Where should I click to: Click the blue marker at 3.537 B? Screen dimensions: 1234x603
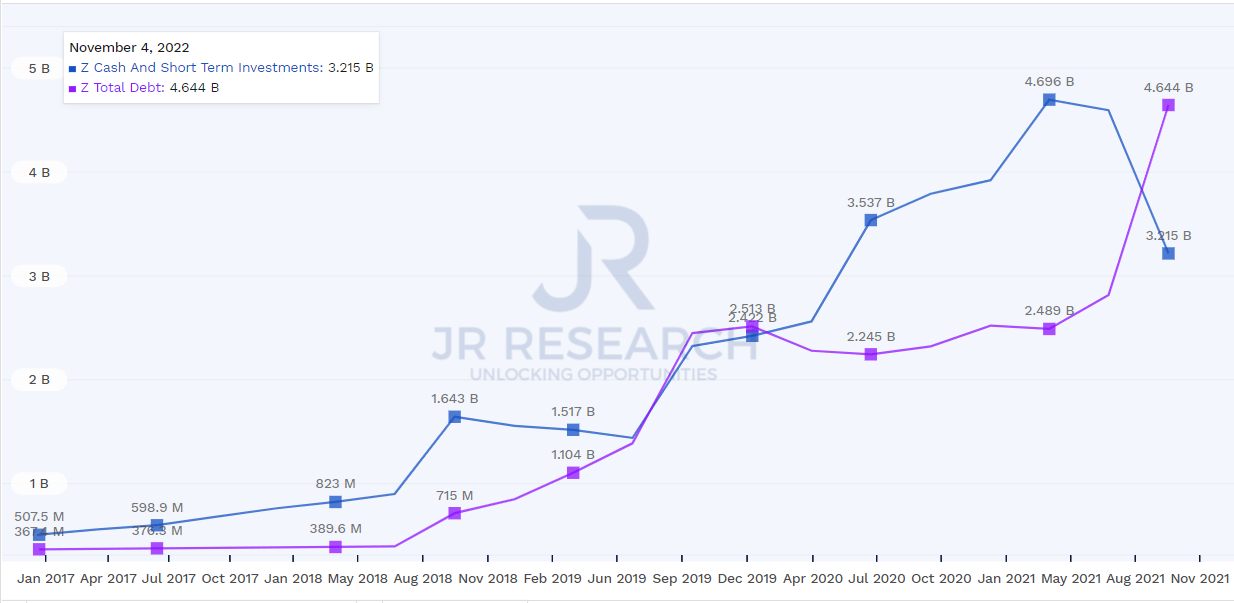point(872,220)
